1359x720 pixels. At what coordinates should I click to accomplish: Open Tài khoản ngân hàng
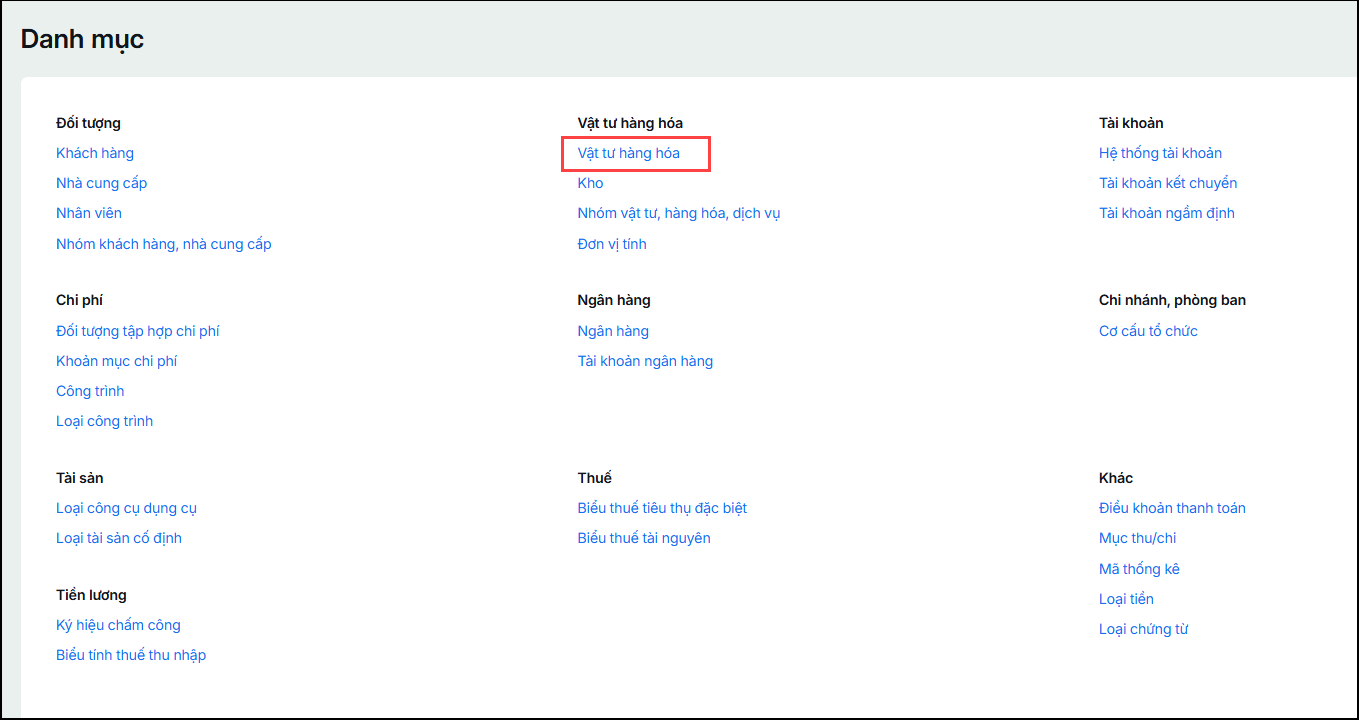(645, 361)
